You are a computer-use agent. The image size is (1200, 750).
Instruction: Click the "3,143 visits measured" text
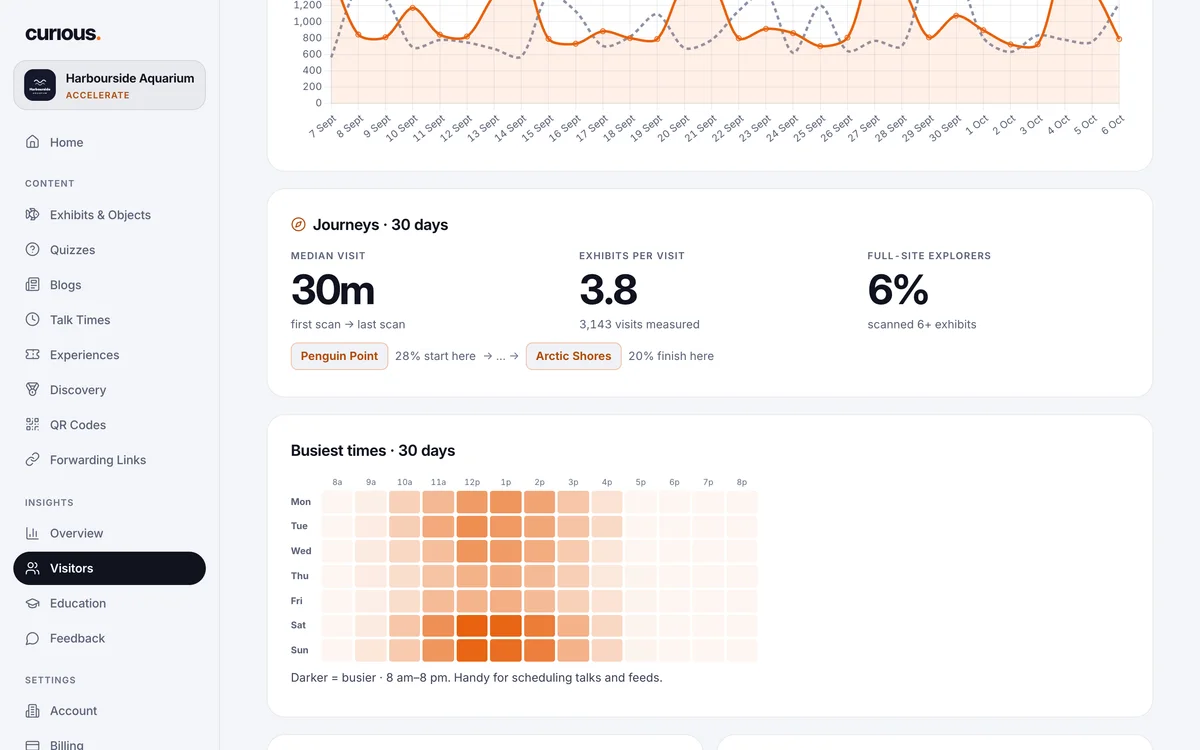639,324
